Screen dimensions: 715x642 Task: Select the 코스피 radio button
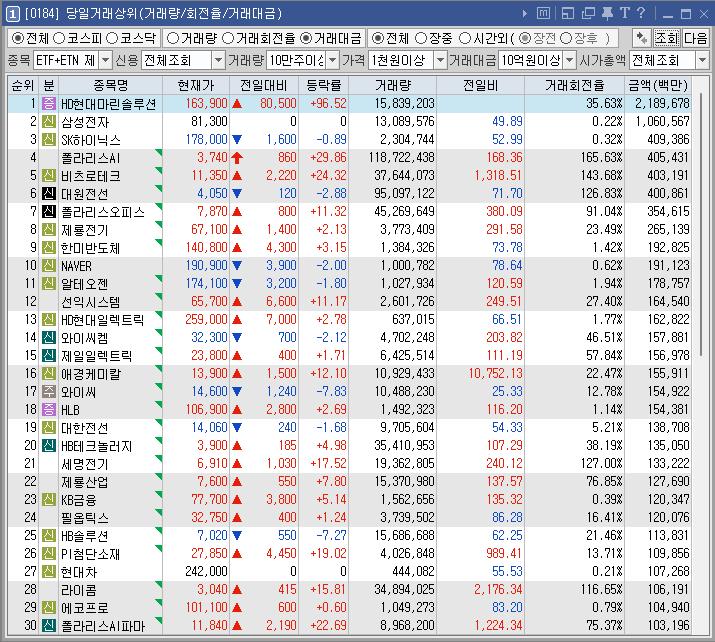click(59, 38)
